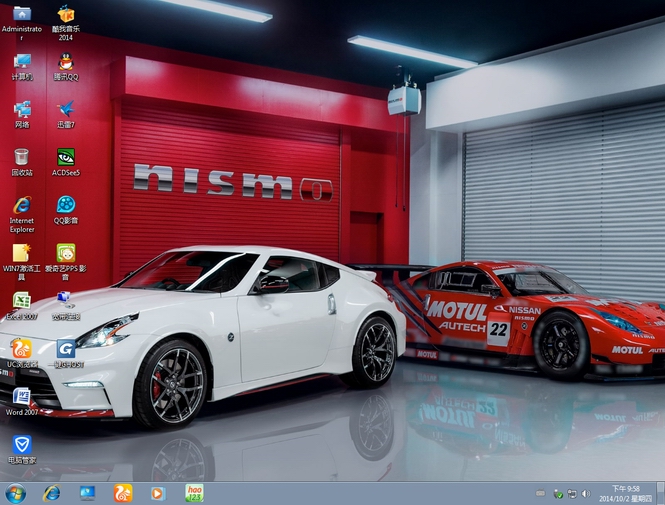Launch 酷我音乐 2014 from the desktop
The height and width of the screenshot is (505, 665).
tap(66, 22)
